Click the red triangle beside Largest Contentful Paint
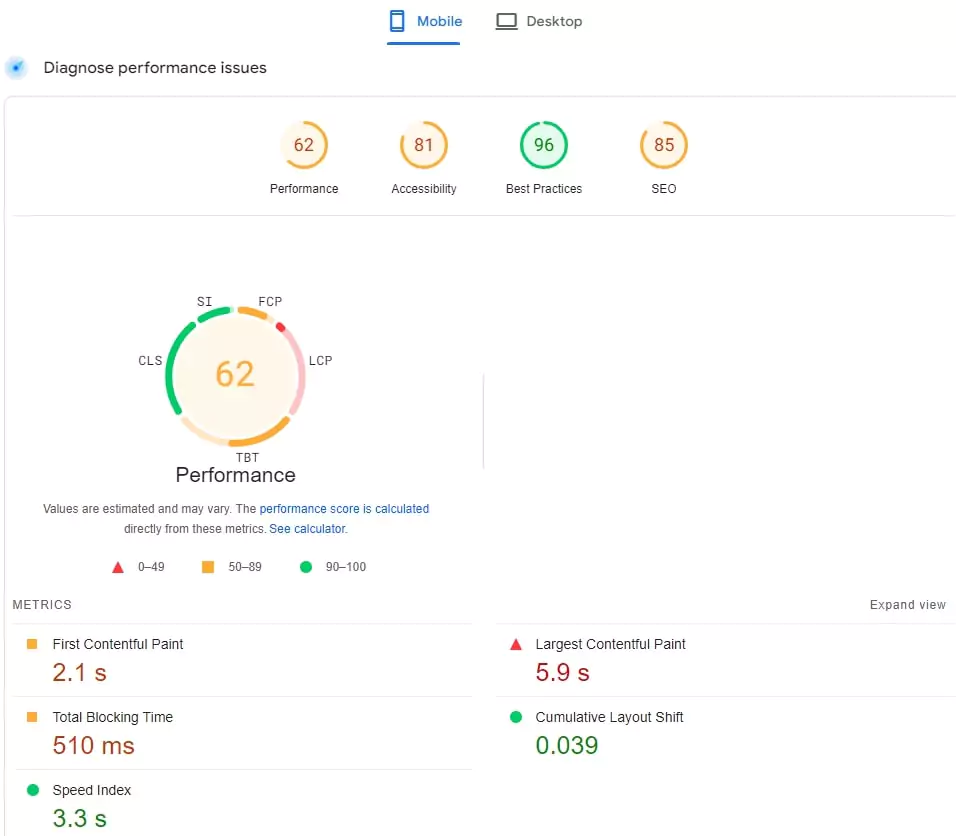The height and width of the screenshot is (836, 956). tap(514, 645)
